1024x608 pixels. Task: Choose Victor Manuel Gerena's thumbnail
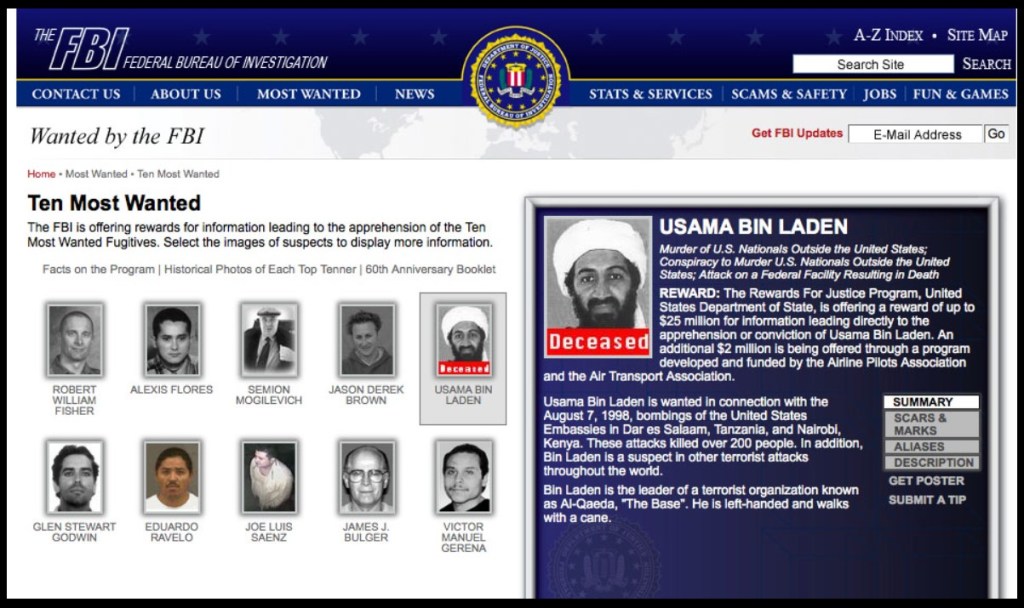[464, 477]
